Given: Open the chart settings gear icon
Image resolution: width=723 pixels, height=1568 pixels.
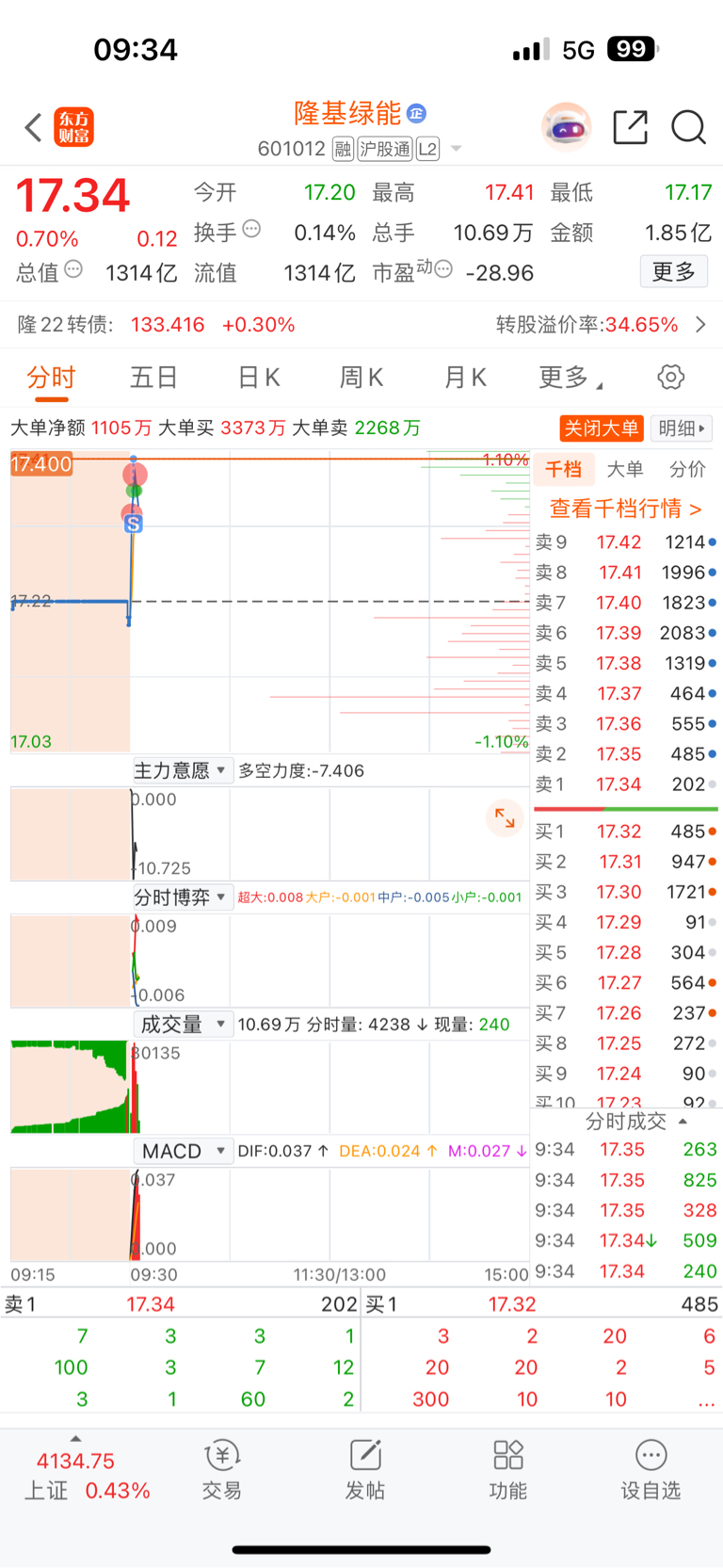Looking at the screenshot, I should (671, 378).
